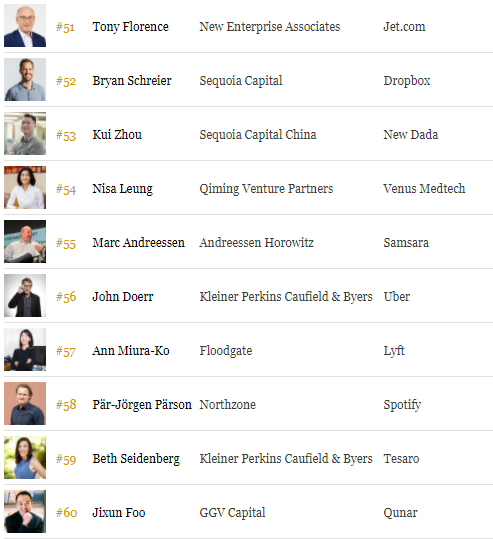The image size is (493, 539).
Task: Click the Dropbox notable deal
Action: [x=407, y=81]
